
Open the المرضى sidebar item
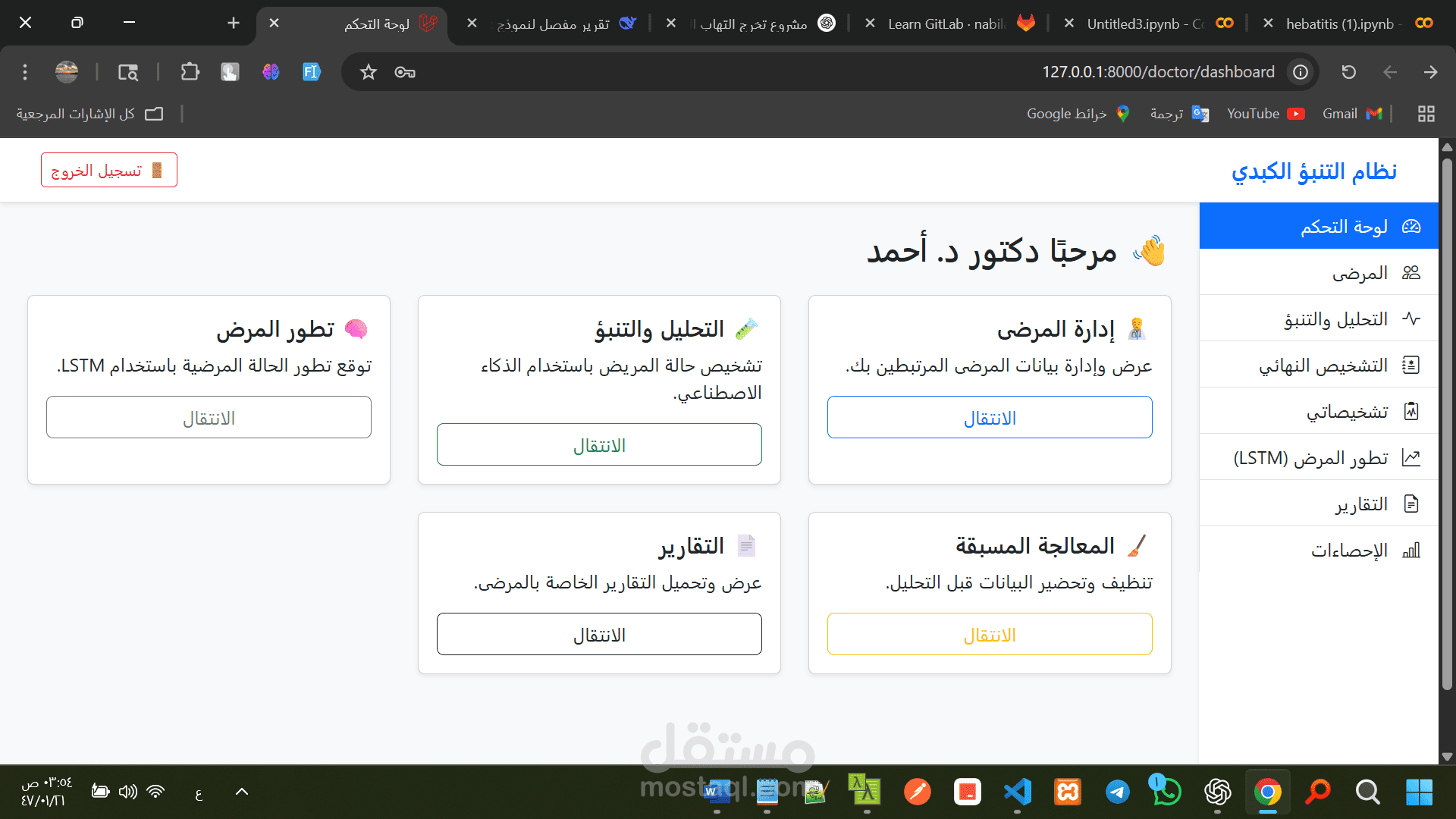click(x=1319, y=272)
